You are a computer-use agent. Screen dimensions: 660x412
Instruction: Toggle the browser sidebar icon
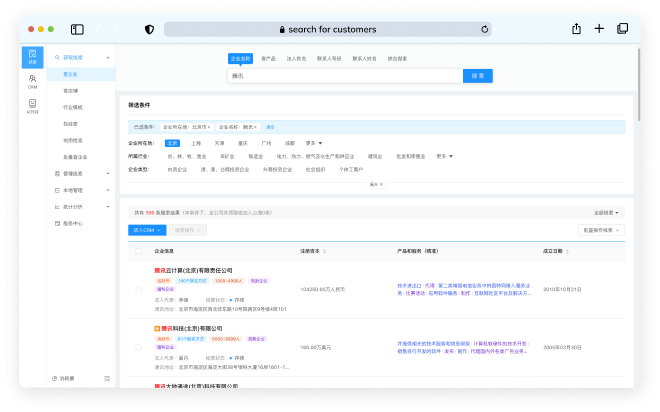pyautogui.click(x=77, y=29)
